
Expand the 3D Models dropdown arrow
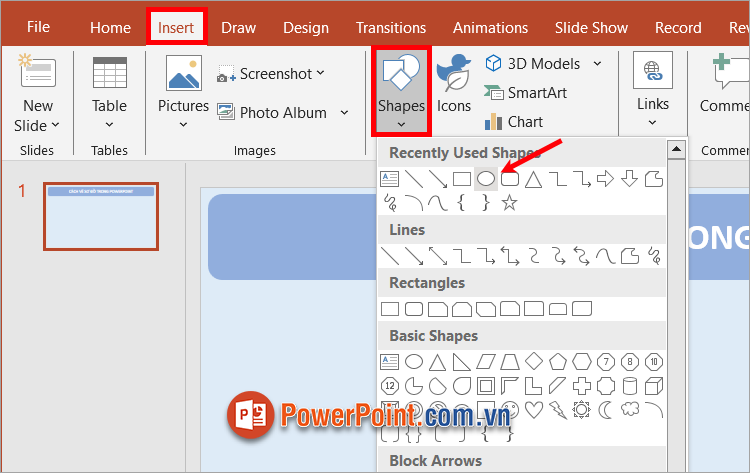[597, 64]
